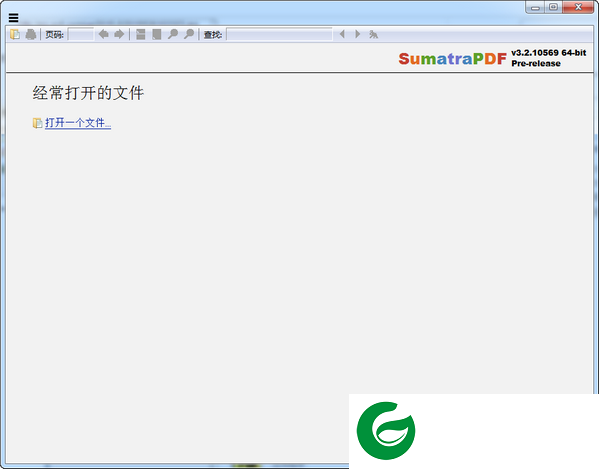Open the hamburger menu
The height and width of the screenshot is (469, 599).
[14, 18]
